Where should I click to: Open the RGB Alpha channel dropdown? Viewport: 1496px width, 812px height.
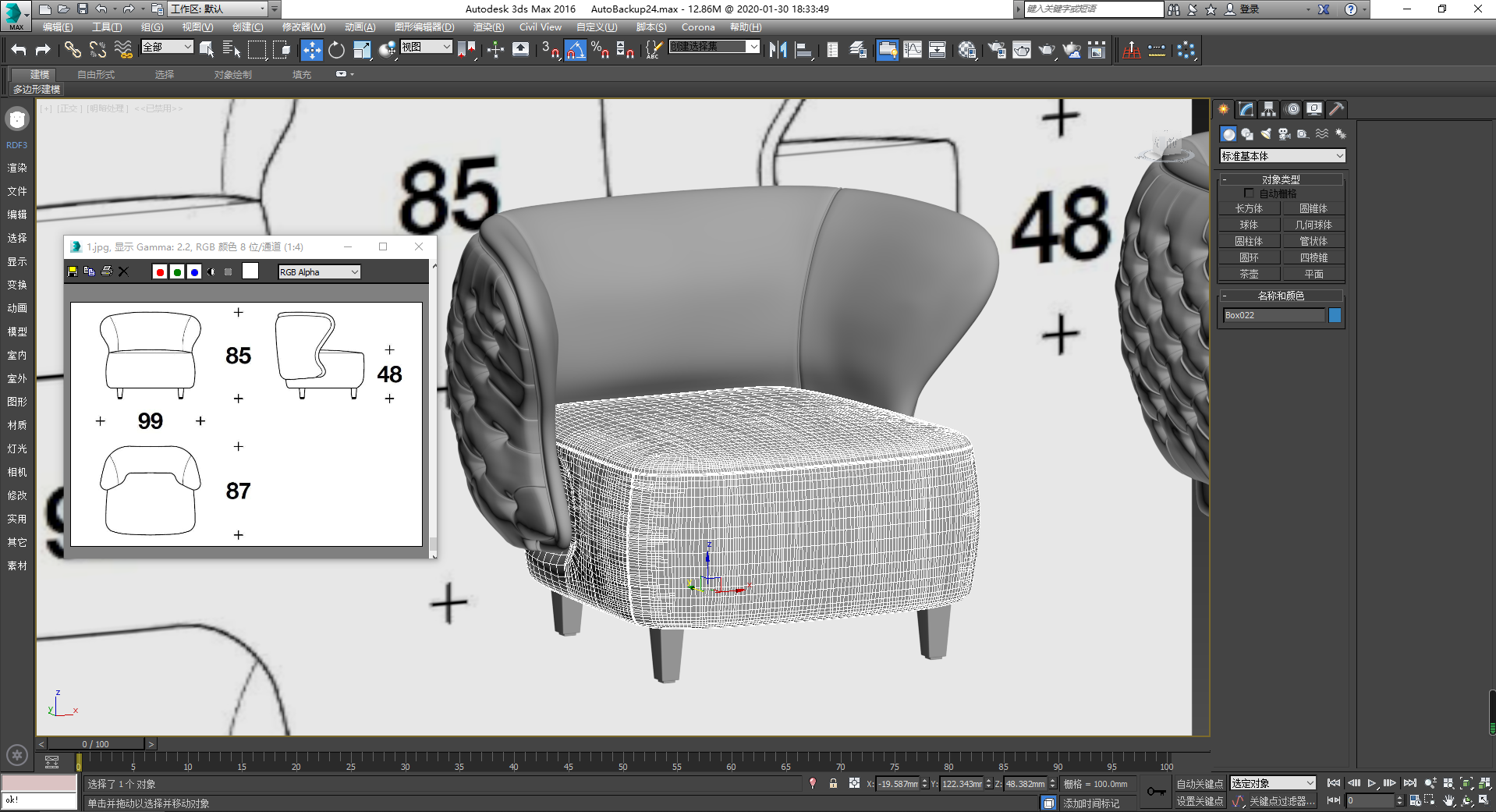[319, 271]
